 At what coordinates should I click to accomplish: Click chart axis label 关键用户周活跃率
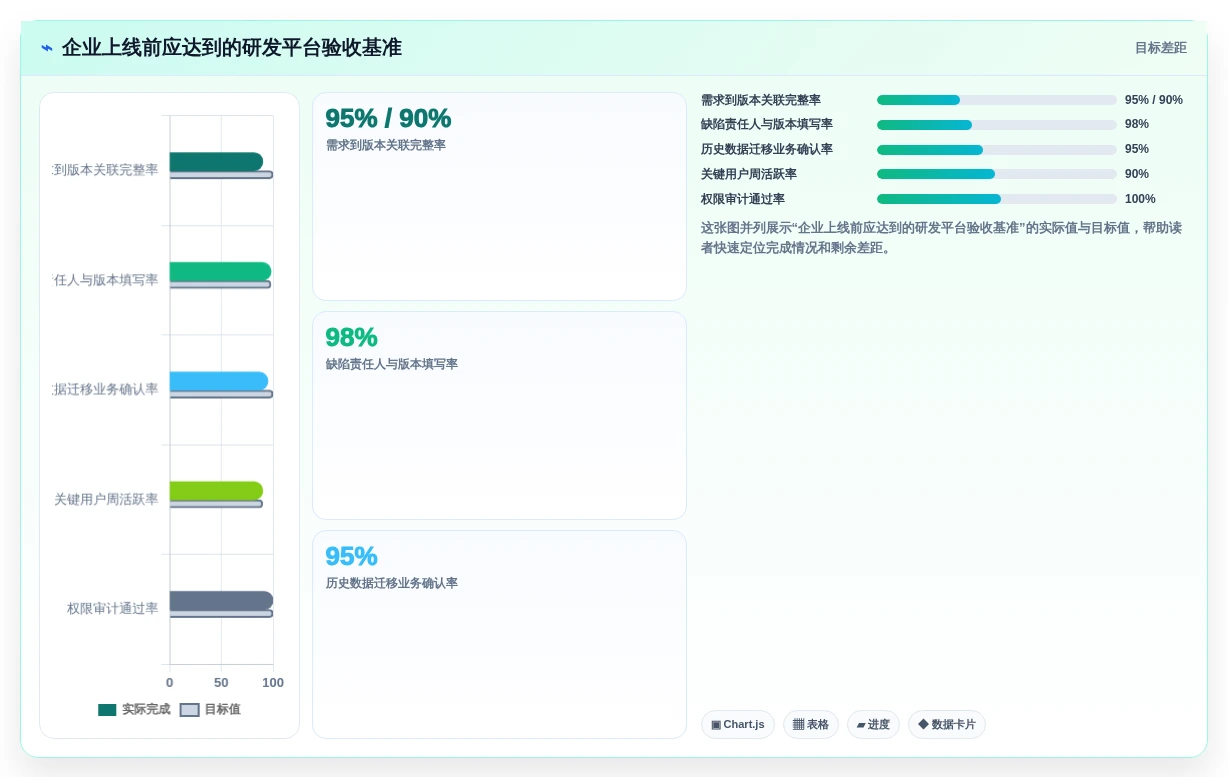[106, 499]
